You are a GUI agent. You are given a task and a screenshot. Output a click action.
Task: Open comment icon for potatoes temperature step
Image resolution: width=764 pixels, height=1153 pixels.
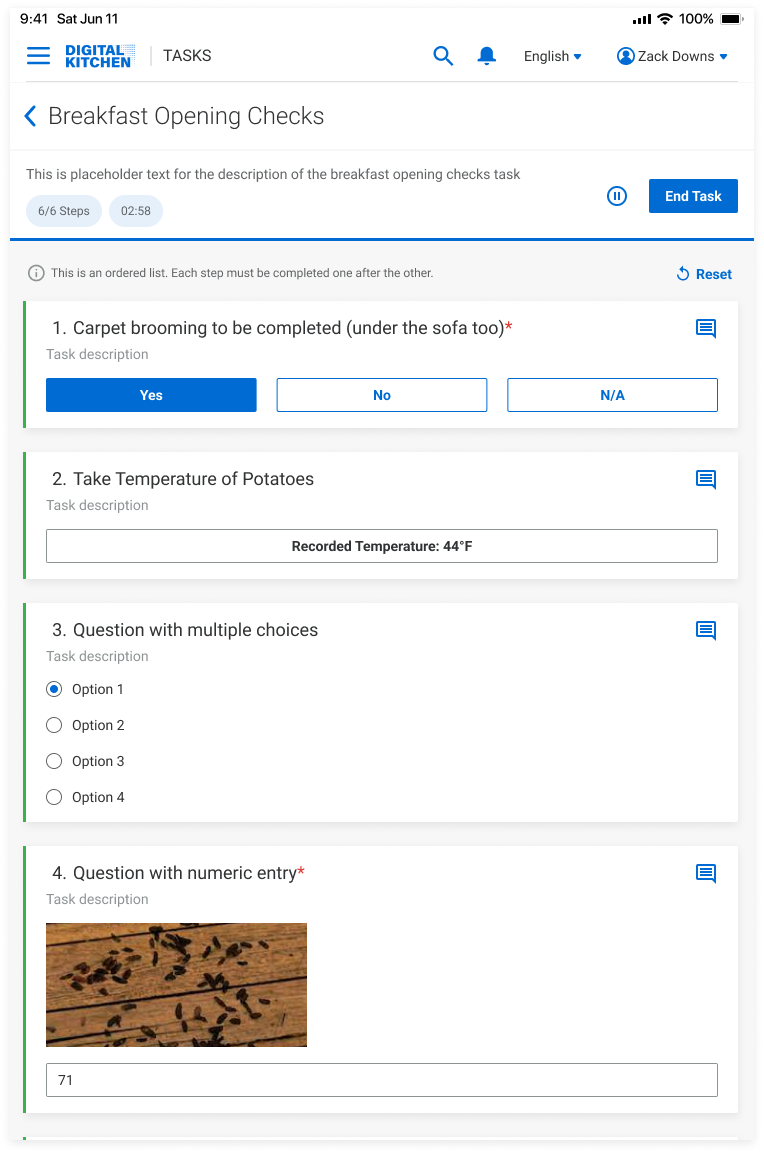click(x=706, y=479)
